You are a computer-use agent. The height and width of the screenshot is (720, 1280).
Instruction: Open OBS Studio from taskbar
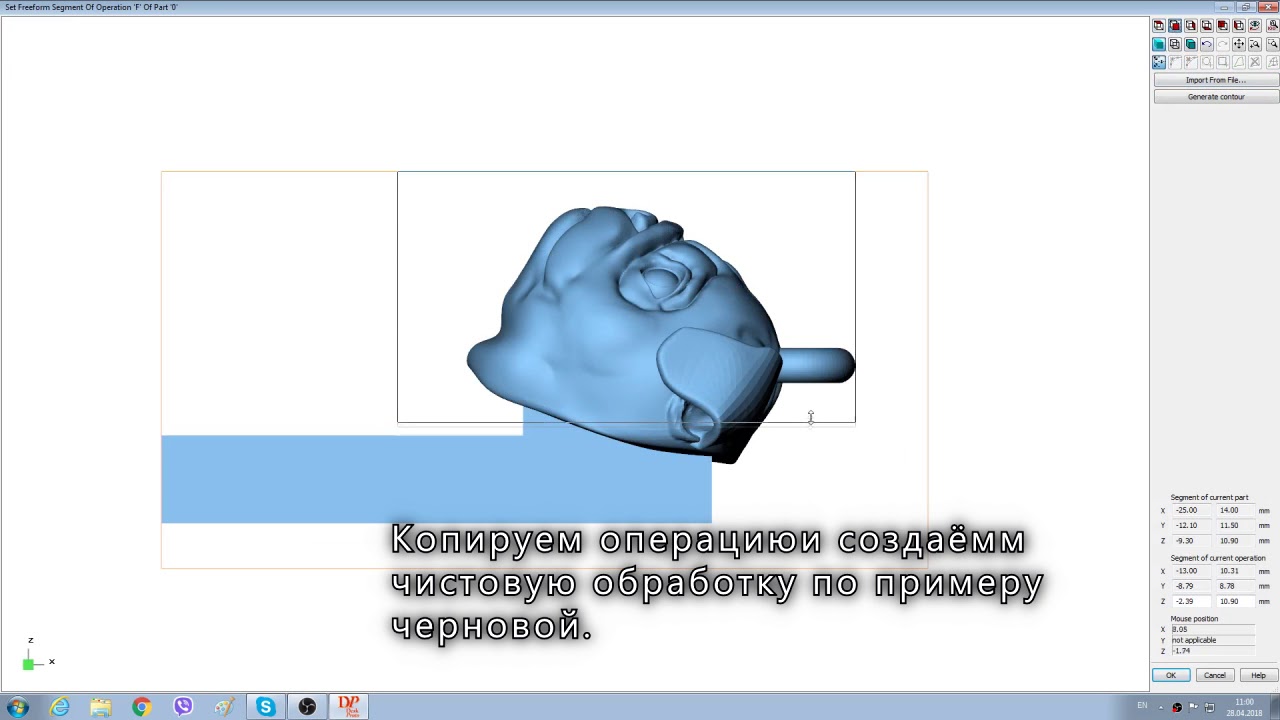click(x=307, y=707)
